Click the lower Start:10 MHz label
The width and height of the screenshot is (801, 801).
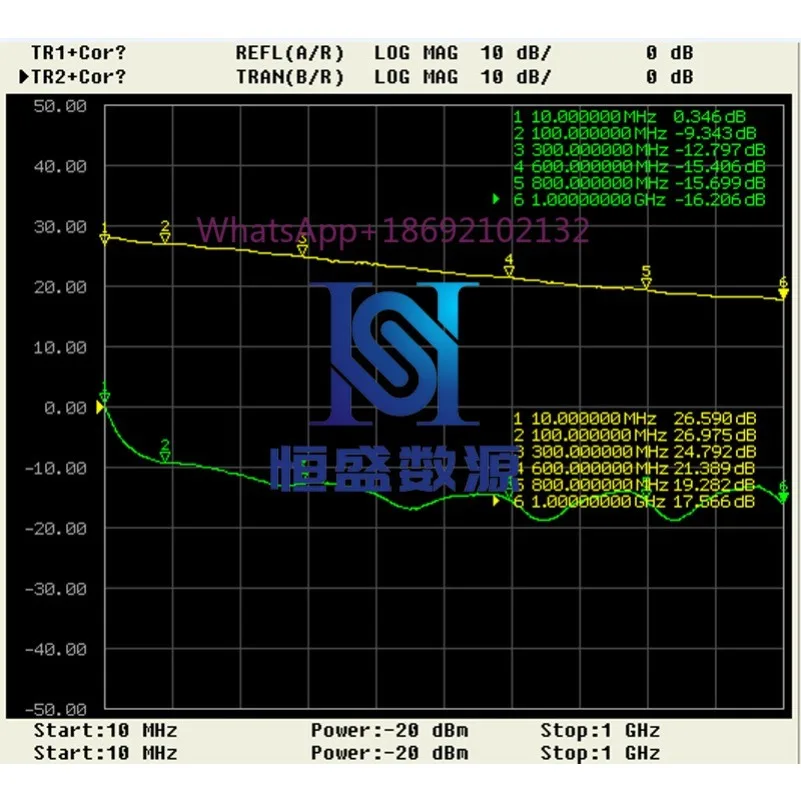[x=106, y=753]
